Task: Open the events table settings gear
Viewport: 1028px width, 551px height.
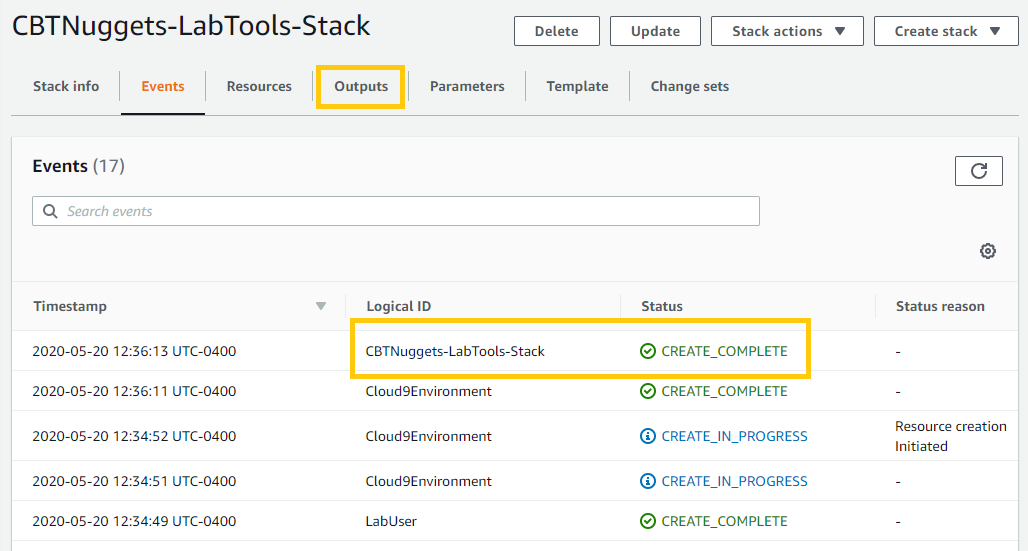Action: point(988,251)
